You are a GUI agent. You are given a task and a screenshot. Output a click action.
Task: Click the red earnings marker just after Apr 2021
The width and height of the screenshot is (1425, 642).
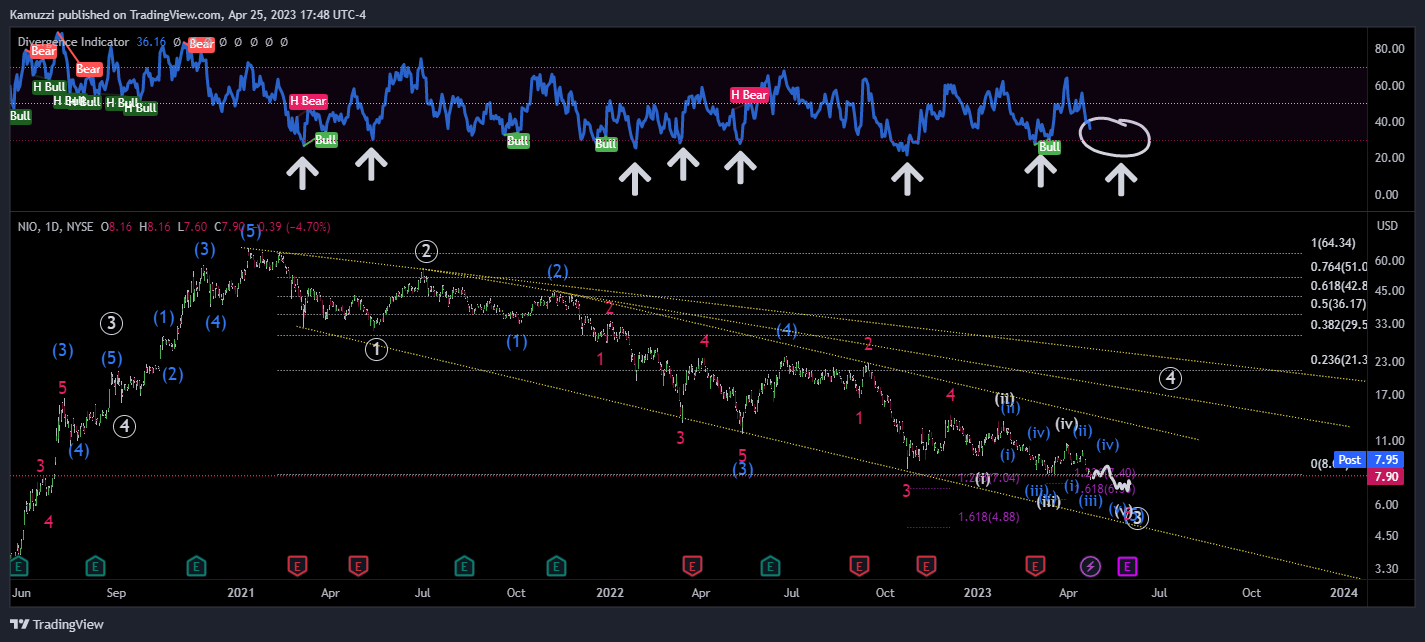357,566
